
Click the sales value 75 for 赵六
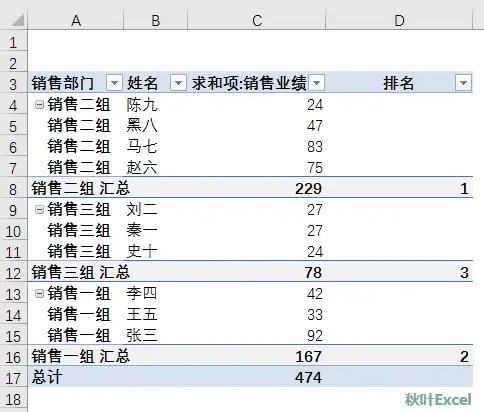point(315,168)
